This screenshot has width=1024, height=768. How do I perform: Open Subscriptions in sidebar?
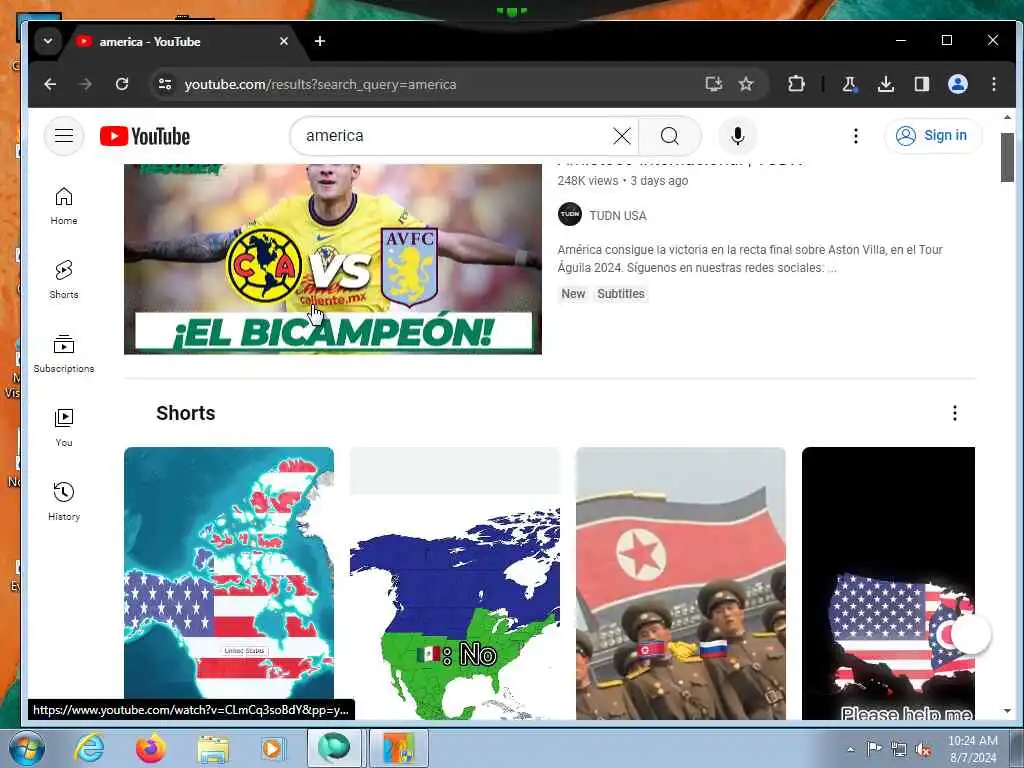point(64,353)
